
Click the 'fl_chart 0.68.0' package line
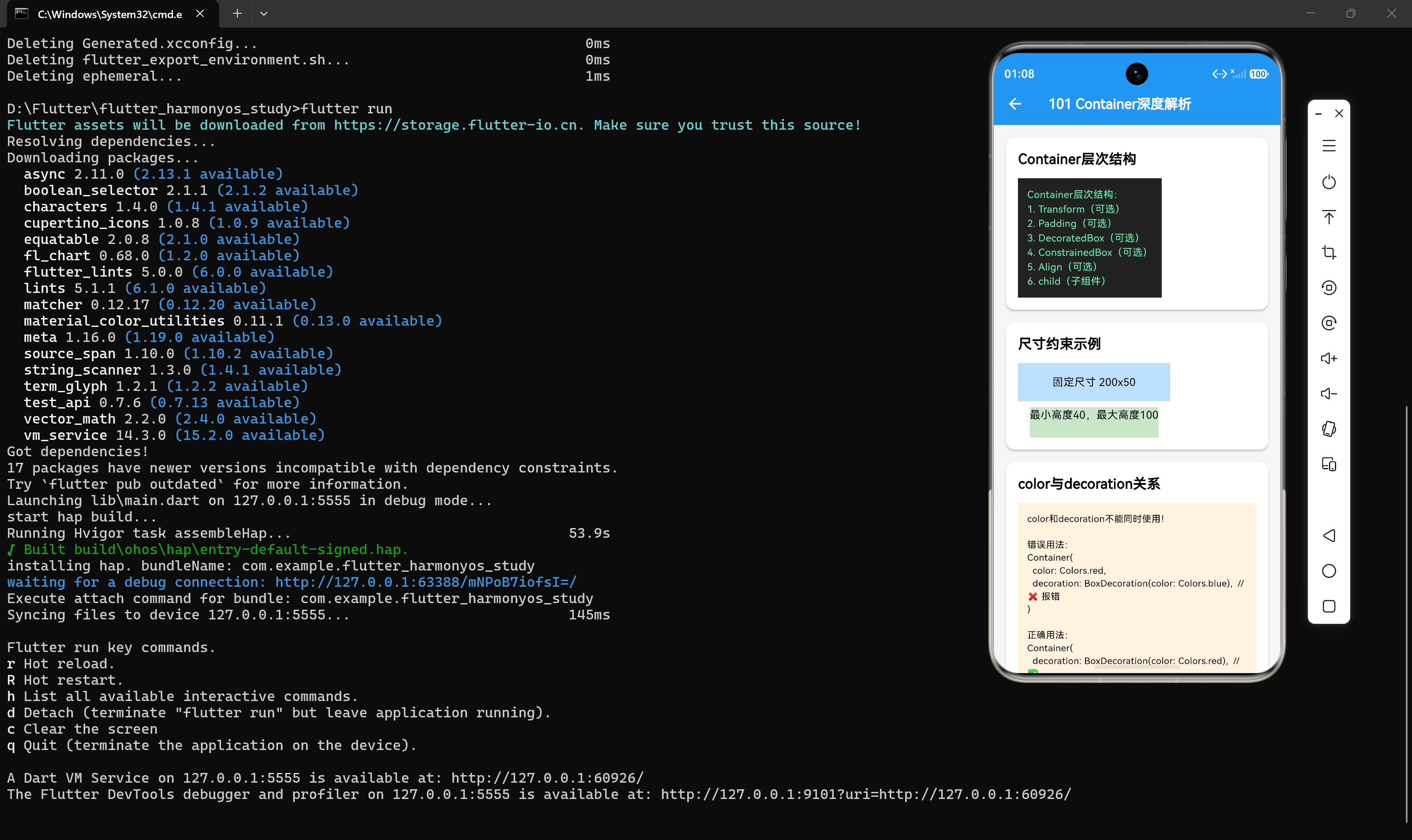pyautogui.click(x=161, y=256)
